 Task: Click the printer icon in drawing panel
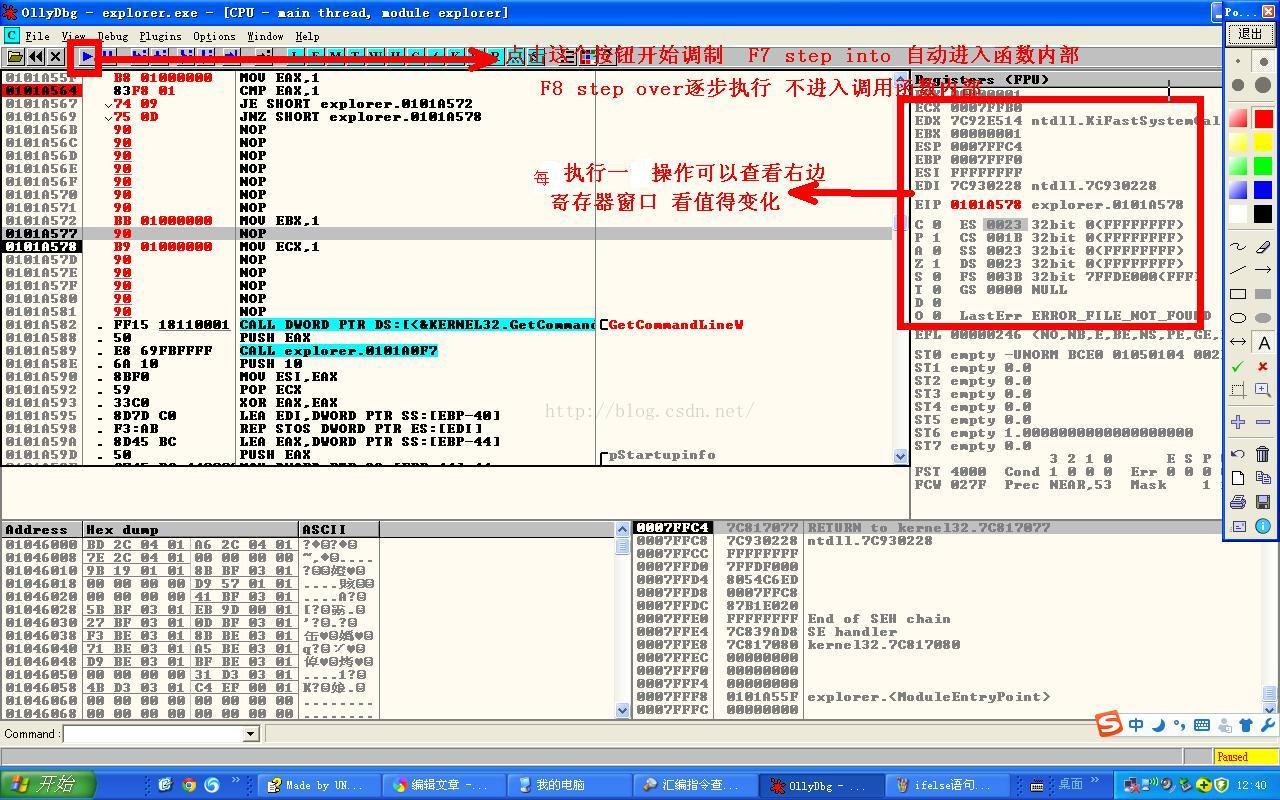click(x=1238, y=502)
